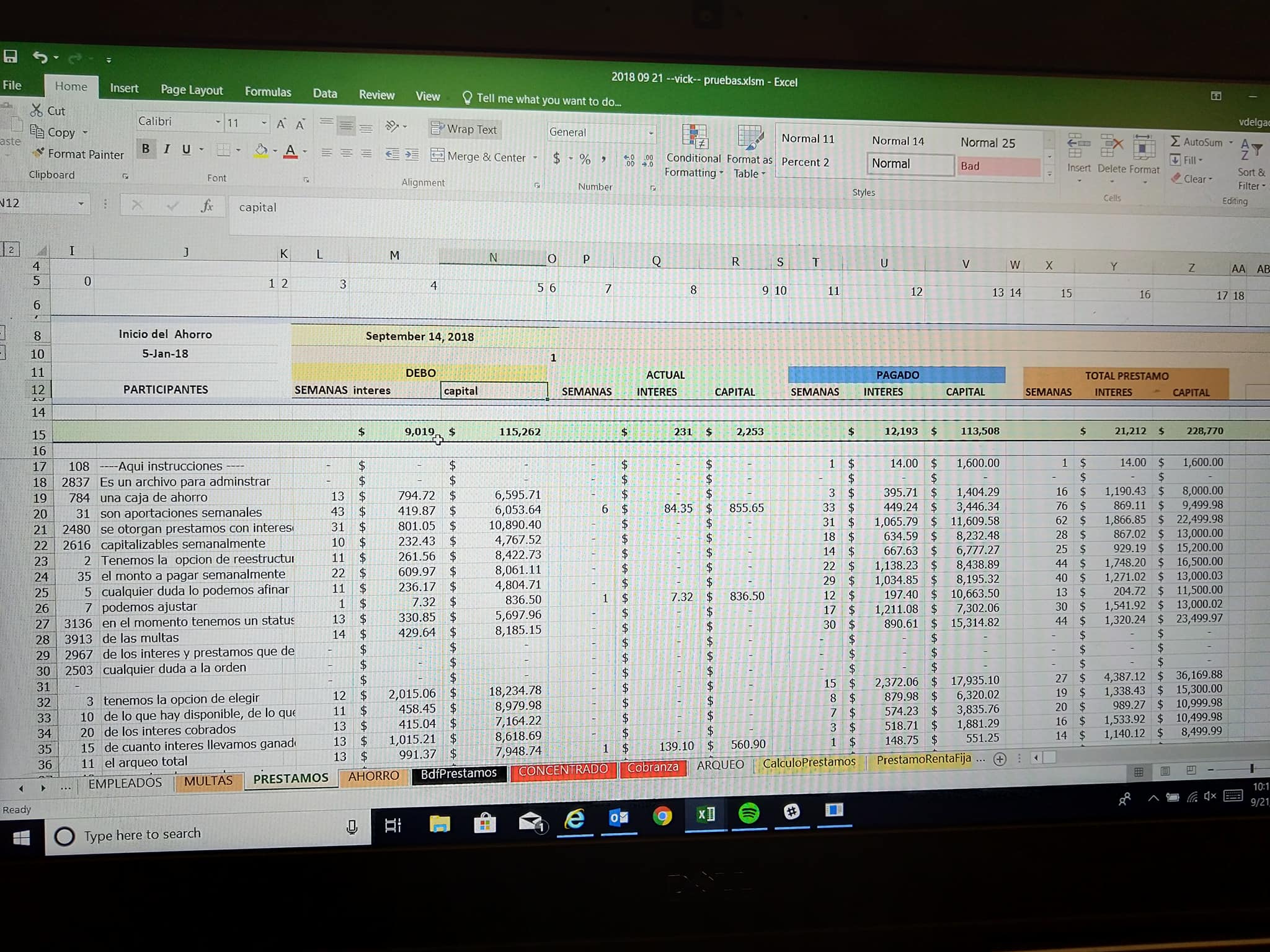Click the red font color button
The width and height of the screenshot is (1270, 952).
(x=290, y=151)
